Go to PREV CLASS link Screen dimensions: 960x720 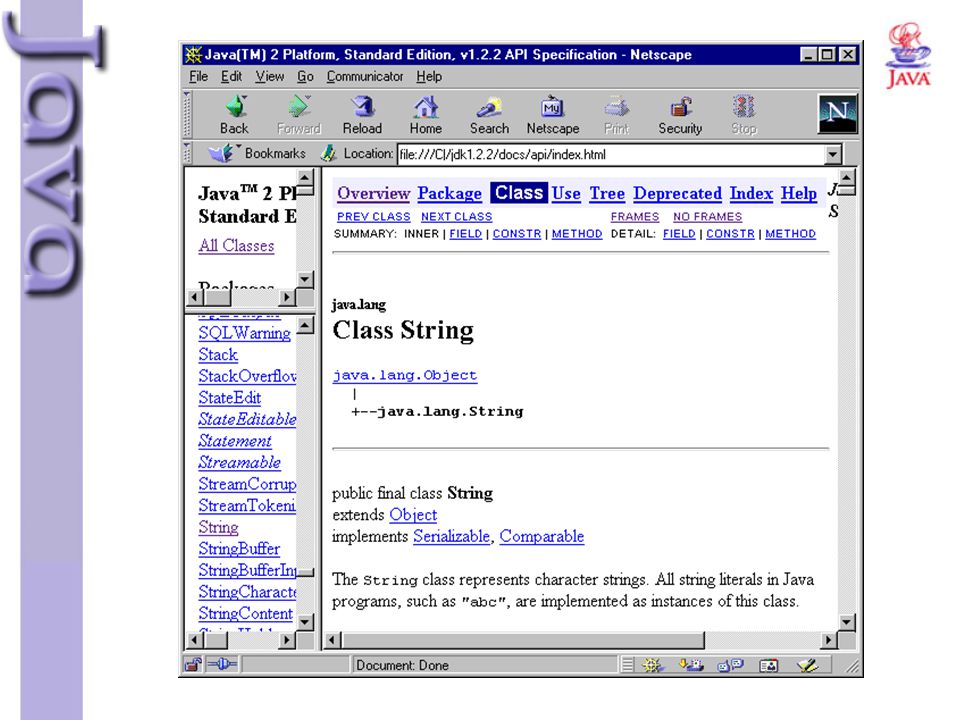[x=373, y=217]
